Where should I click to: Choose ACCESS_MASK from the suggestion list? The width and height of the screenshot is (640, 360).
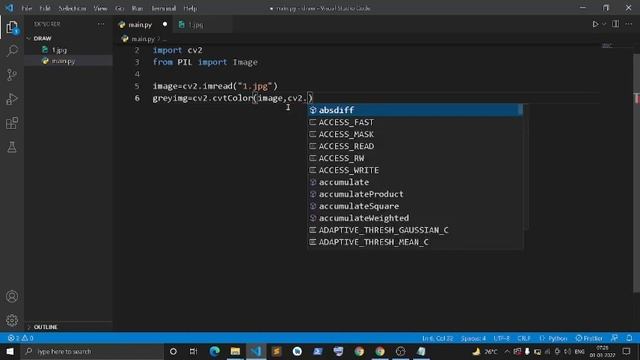pos(415,134)
